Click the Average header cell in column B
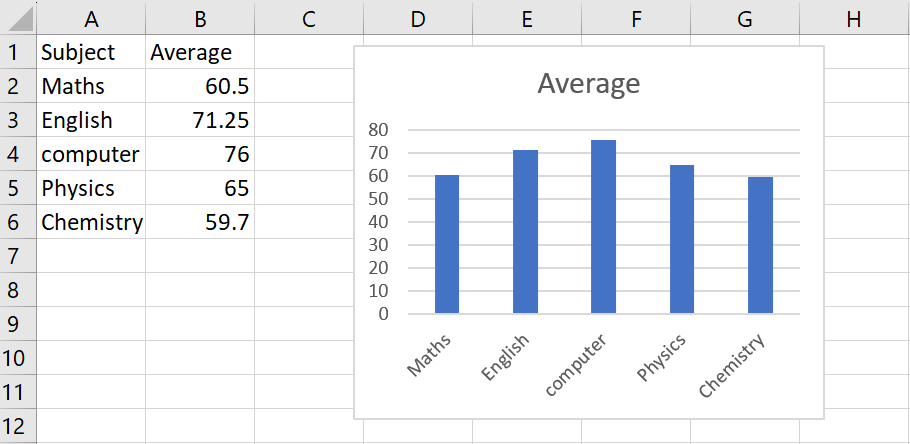 tap(200, 52)
